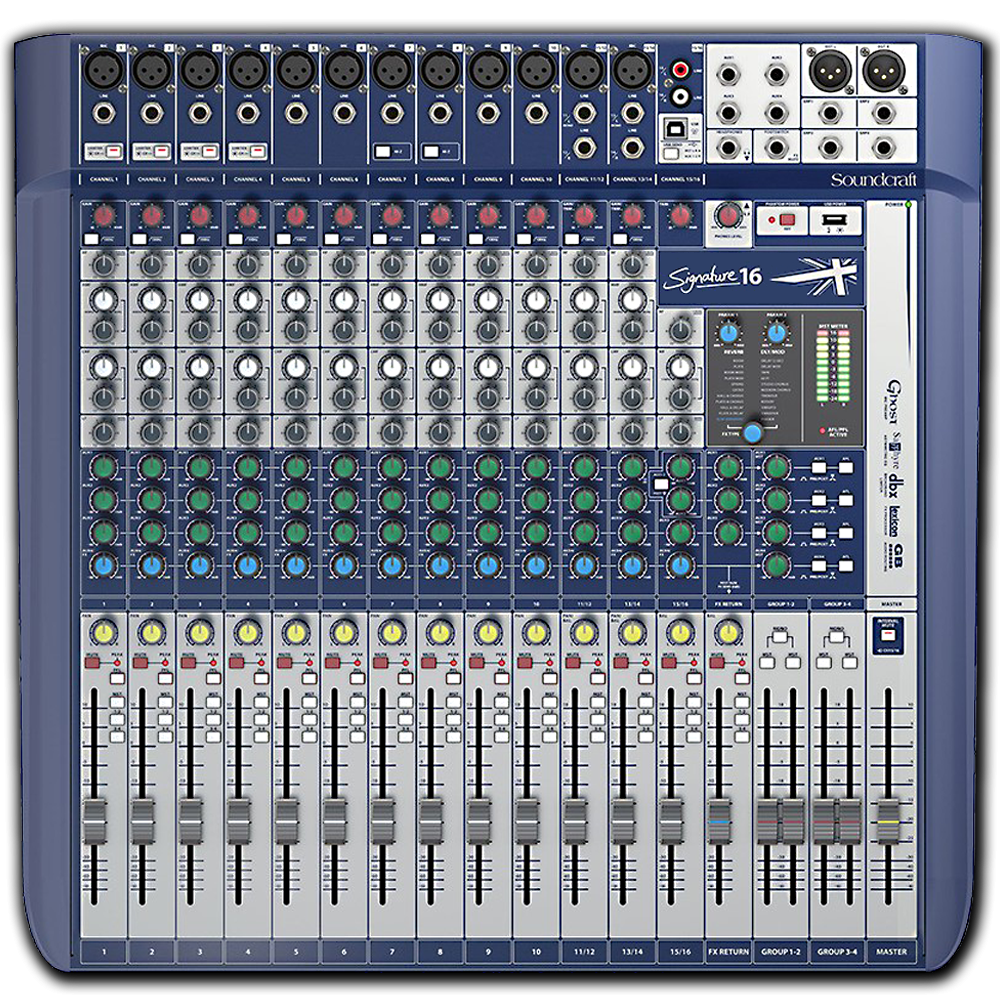
Task: Click the Headphones output jack
Action: pos(728,148)
